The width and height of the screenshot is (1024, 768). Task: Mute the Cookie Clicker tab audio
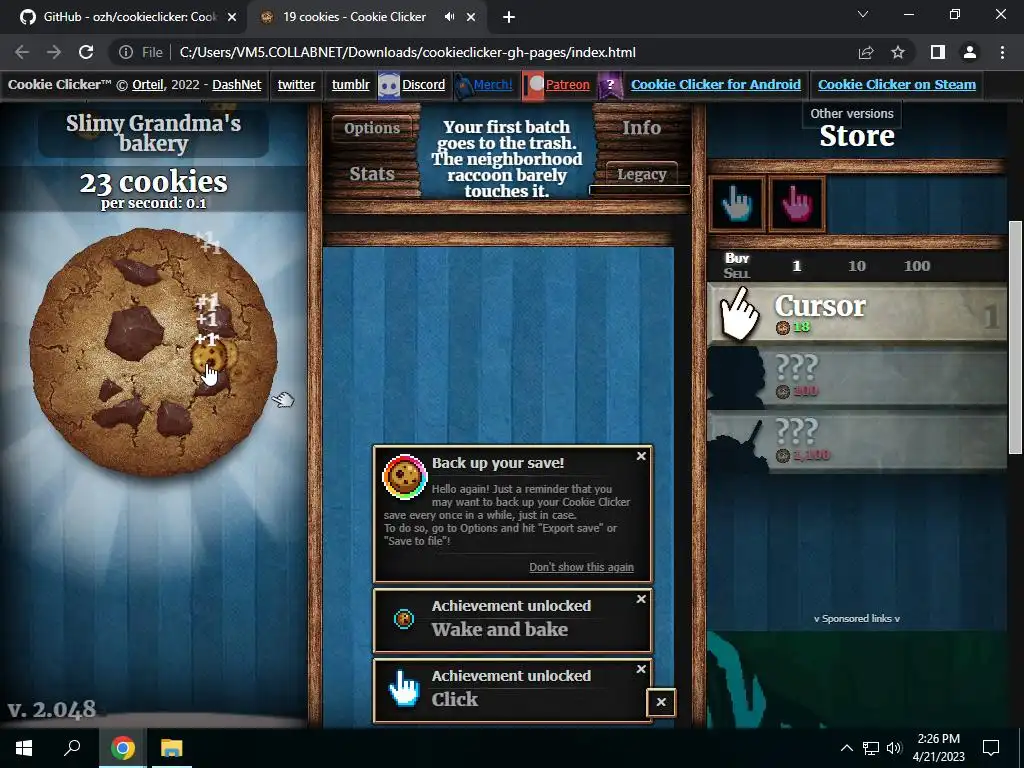pos(449,17)
